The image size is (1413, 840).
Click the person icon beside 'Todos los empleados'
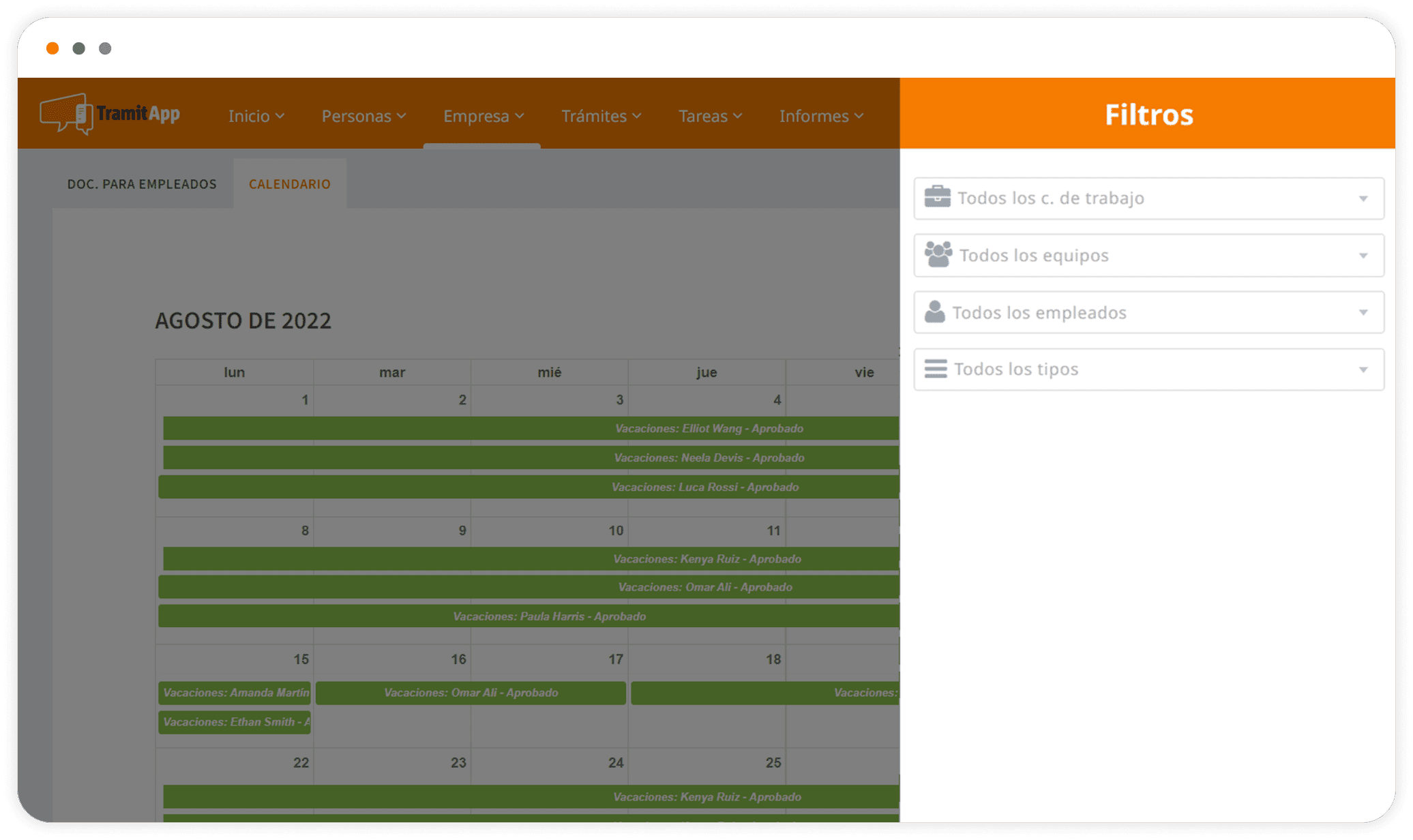click(x=936, y=312)
